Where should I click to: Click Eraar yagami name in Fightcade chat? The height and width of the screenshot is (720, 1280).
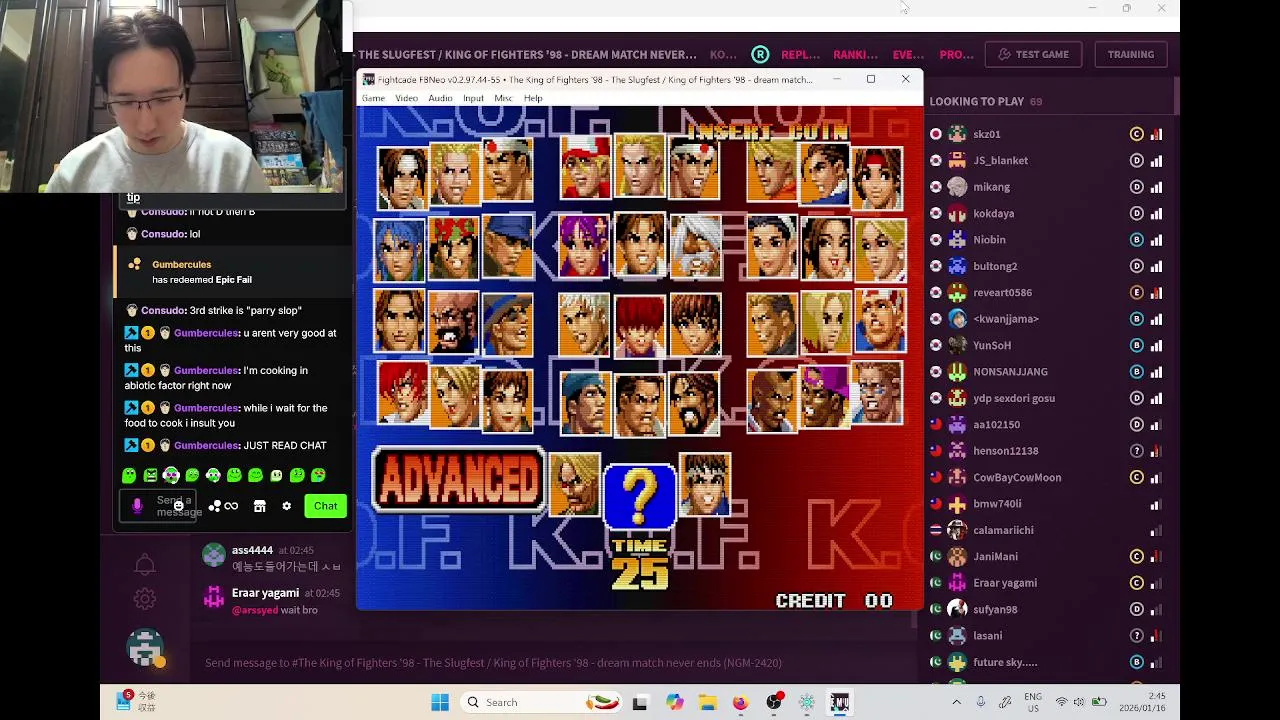click(265, 593)
